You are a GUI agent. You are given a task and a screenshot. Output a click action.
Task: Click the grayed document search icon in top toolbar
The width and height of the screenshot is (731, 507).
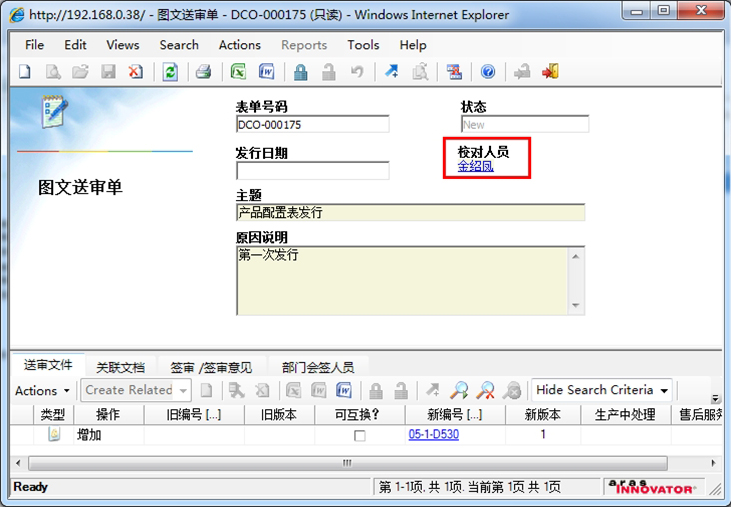(420, 72)
